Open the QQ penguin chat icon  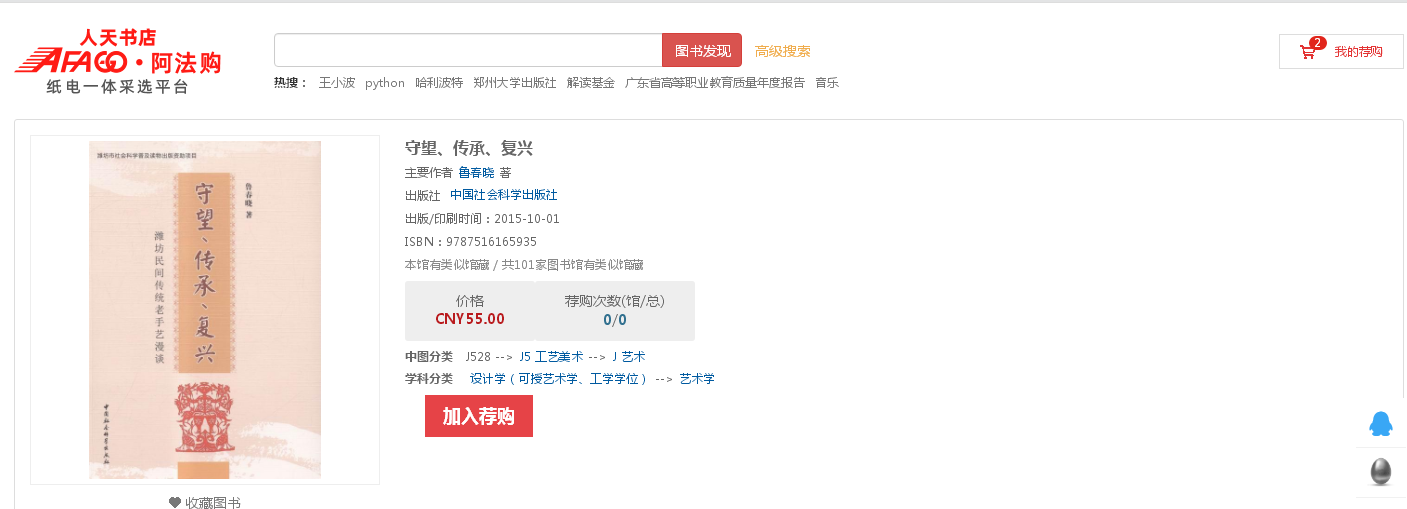(x=1380, y=424)
